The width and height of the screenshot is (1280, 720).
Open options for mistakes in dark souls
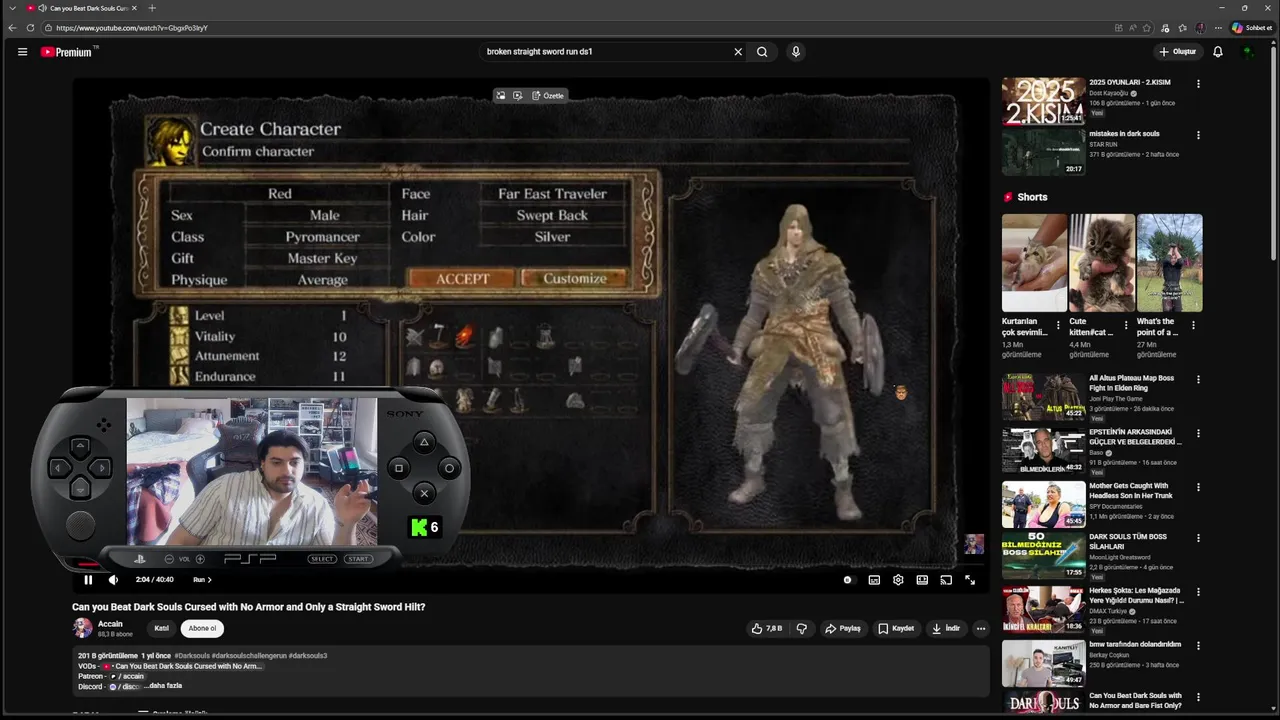1198,135
